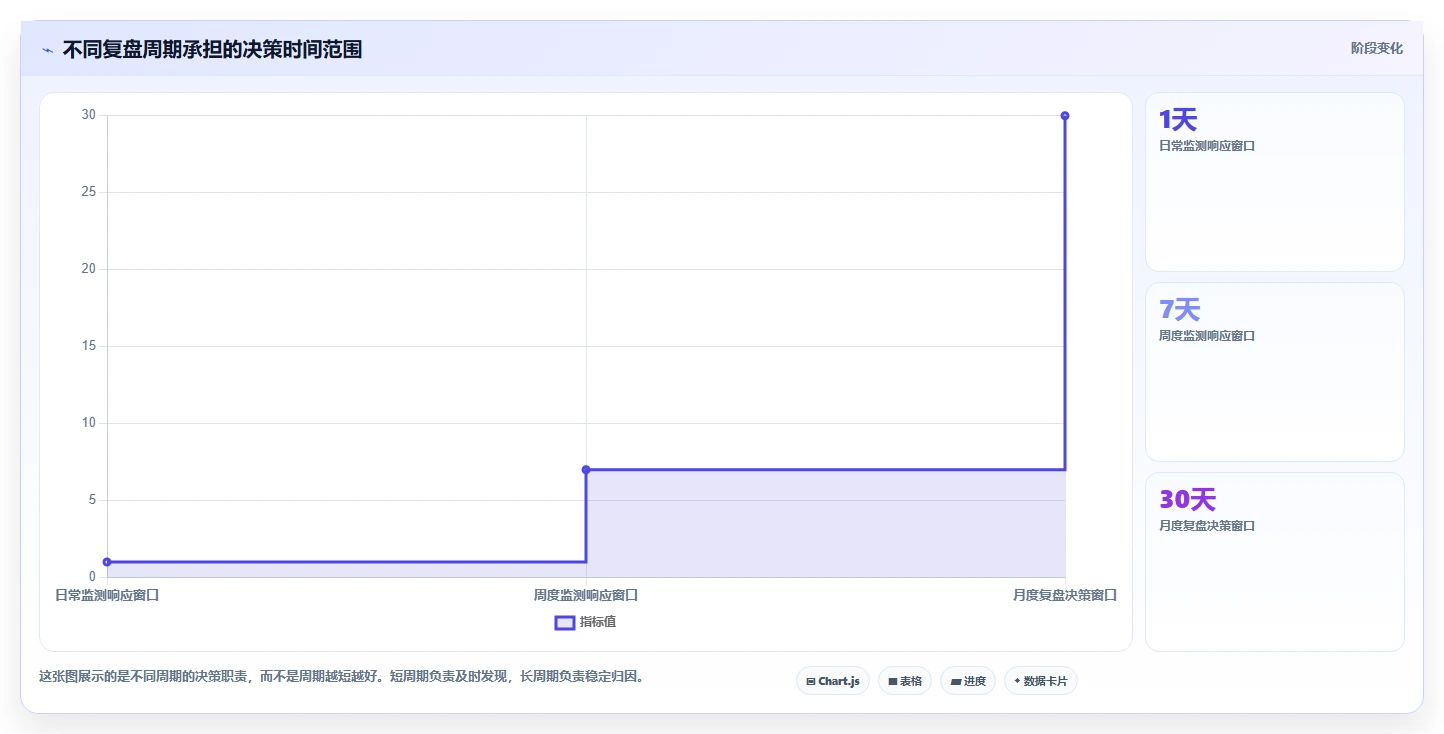Click the data point at 周度监测响应窗口
The image size is (1444, 734).
(586, 469)
